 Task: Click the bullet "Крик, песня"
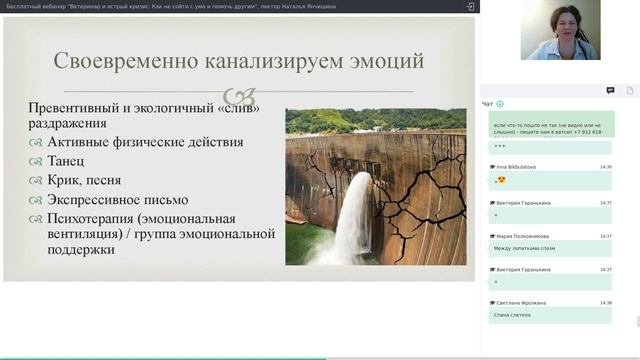coord(84,180)
